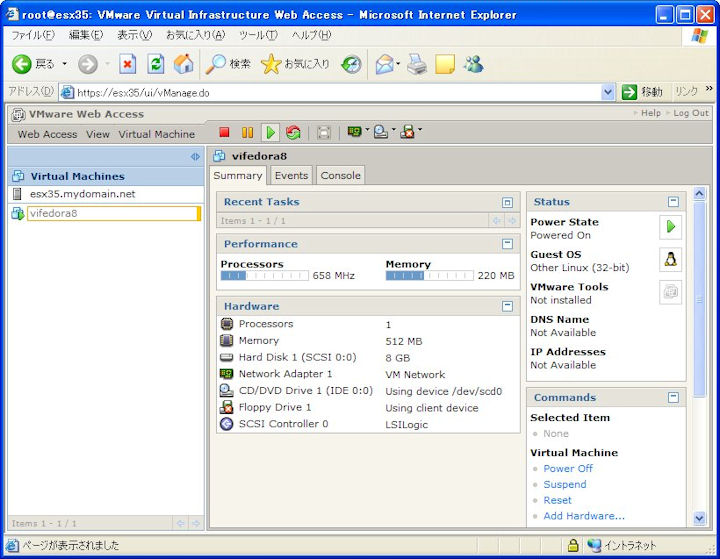Click the IE Stop icon

coord(127,64)
